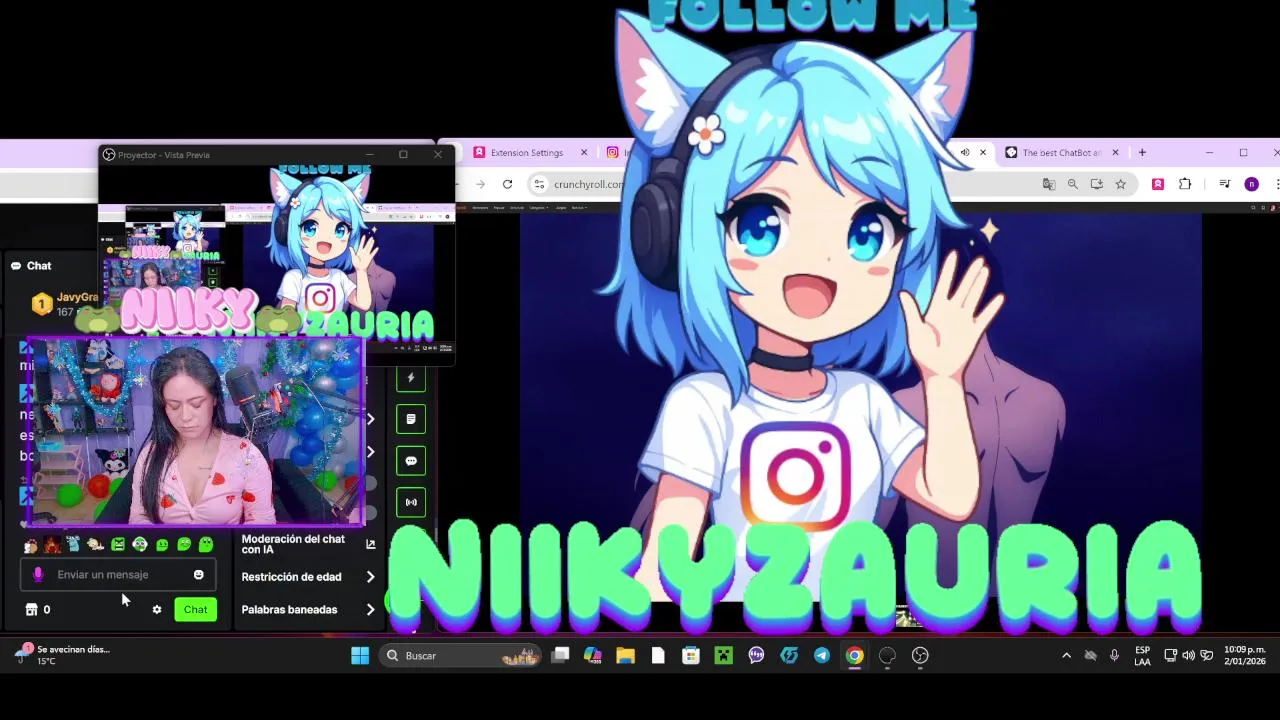Open chat settings gear icon
This screenshot has width=1280, height=720.
point(157,609)
